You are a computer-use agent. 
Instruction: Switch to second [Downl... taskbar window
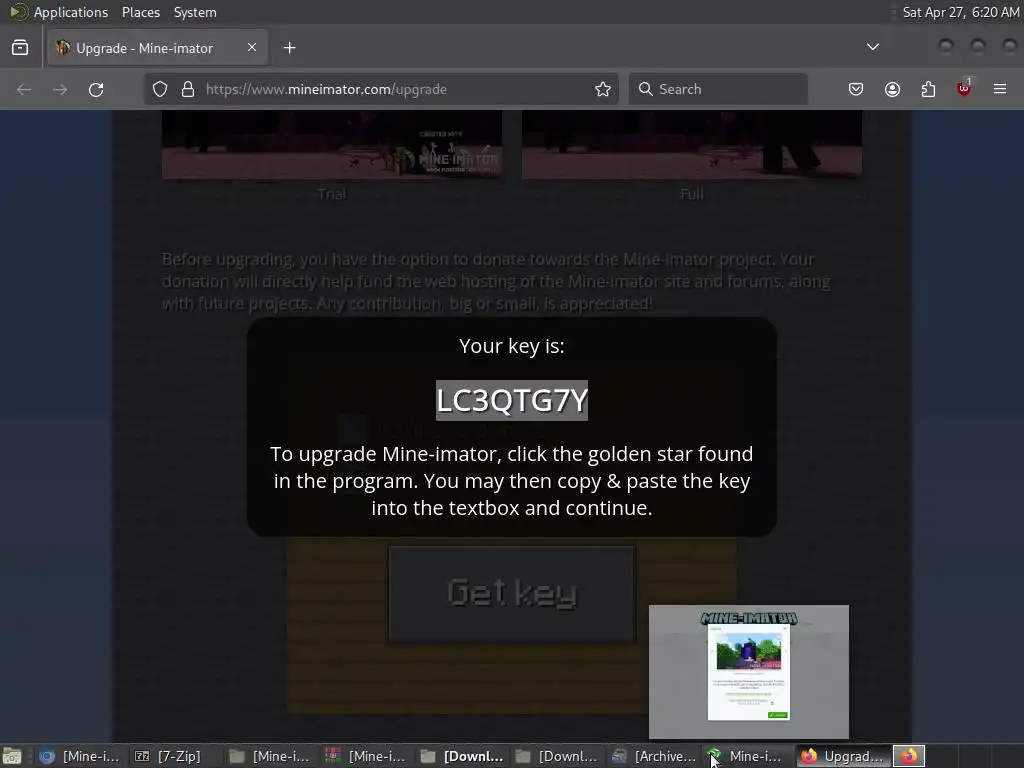tap(557, 756)
